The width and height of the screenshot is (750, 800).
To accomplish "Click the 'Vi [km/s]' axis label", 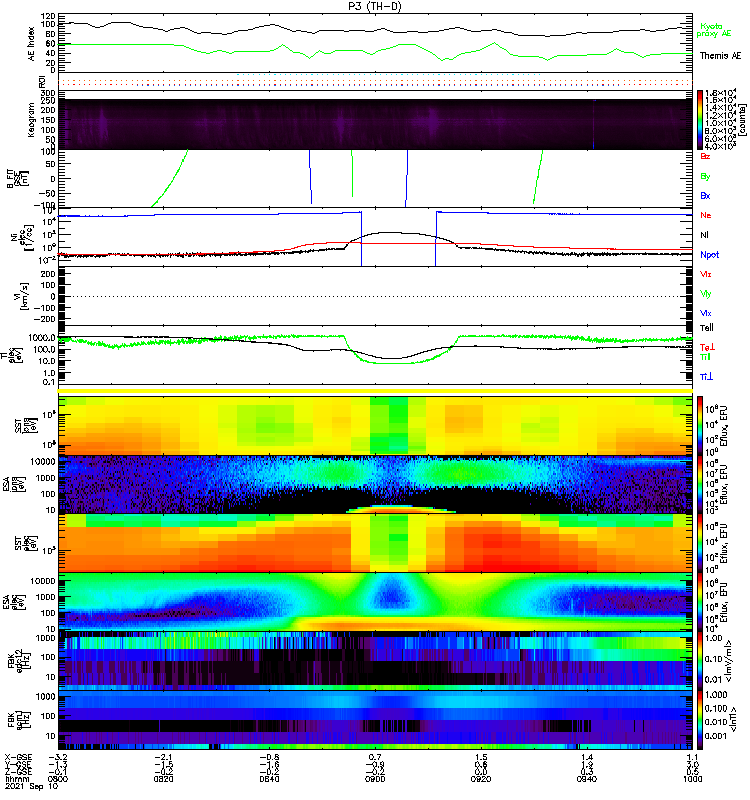I will pyautogui.click(x=23, y=296).
